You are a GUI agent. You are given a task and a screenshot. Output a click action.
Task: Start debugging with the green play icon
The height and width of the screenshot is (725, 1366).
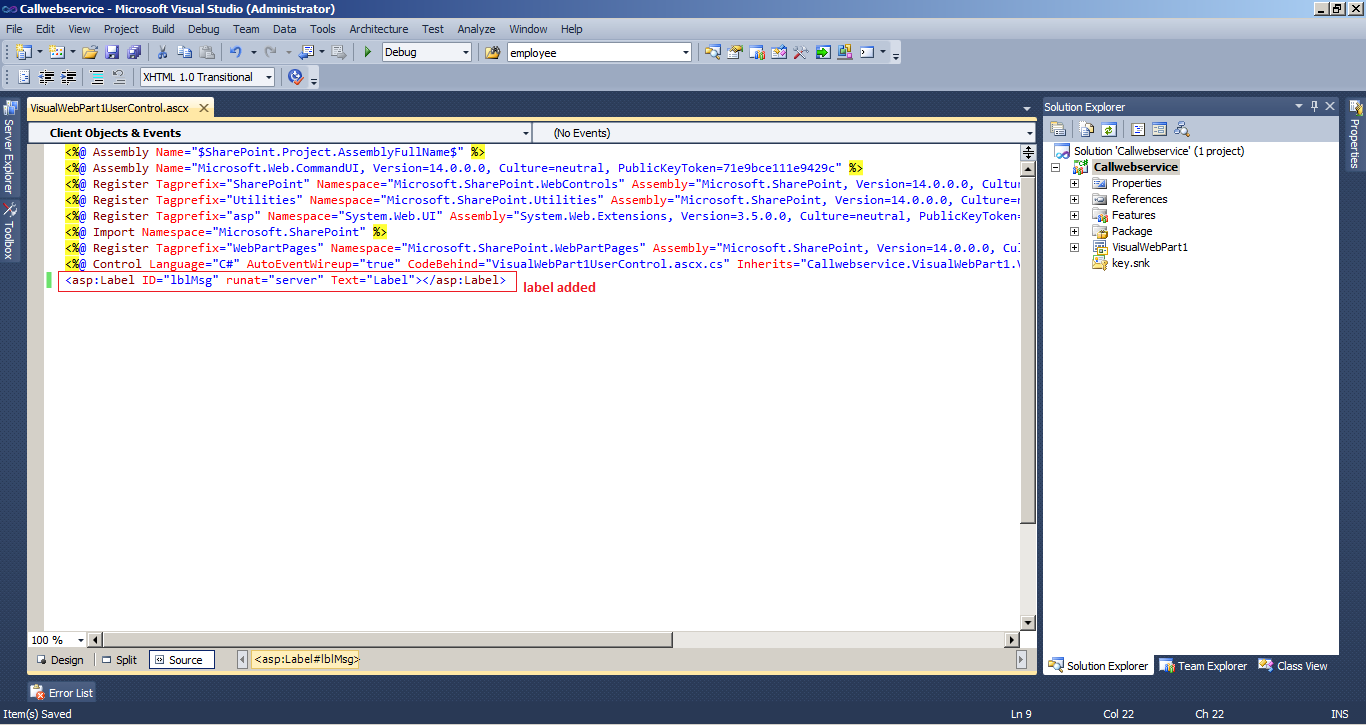tap(368, 52)
